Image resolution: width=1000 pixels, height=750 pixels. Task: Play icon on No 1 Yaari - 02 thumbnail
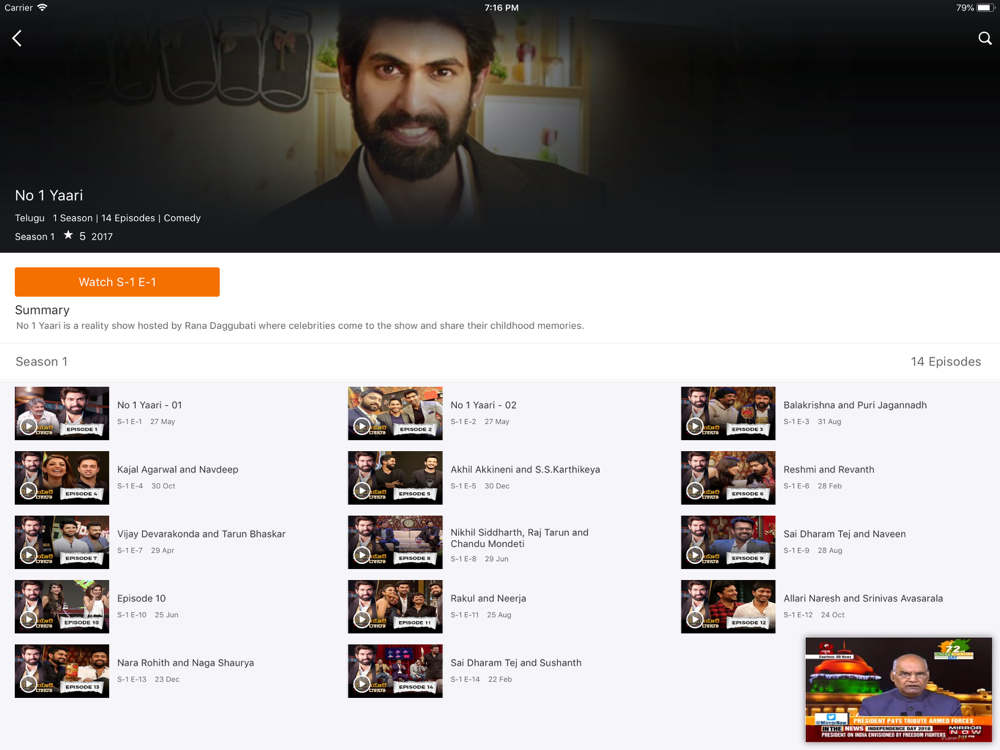(362, 426)
